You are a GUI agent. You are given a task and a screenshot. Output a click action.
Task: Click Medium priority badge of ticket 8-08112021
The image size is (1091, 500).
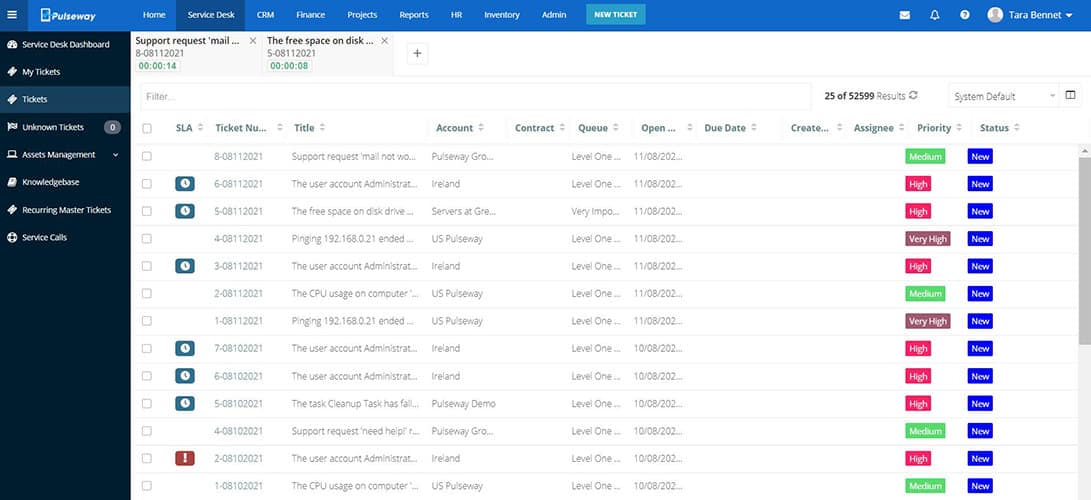click(x=925, y=156)
